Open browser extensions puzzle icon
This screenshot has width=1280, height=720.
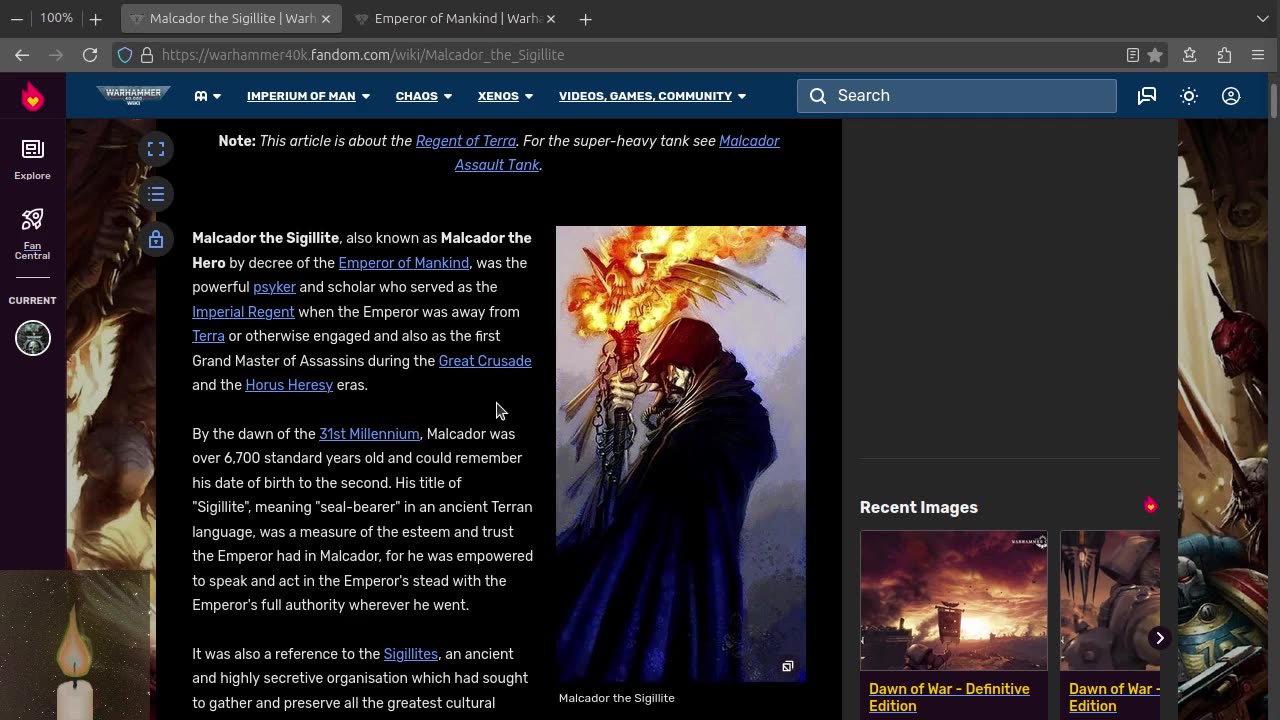(x=1224, y=55)
